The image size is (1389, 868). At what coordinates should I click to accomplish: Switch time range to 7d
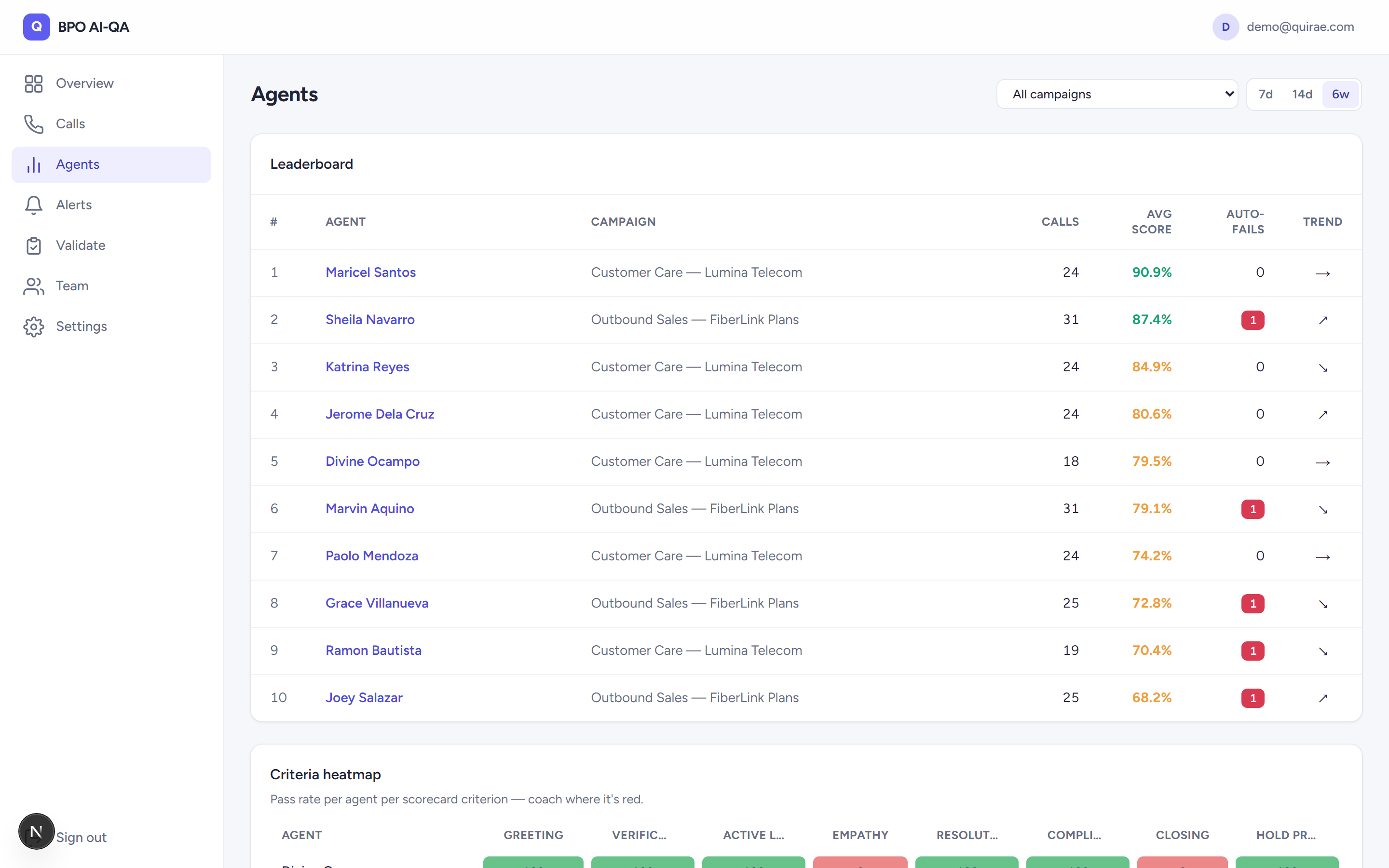[x=1266, y=94]
